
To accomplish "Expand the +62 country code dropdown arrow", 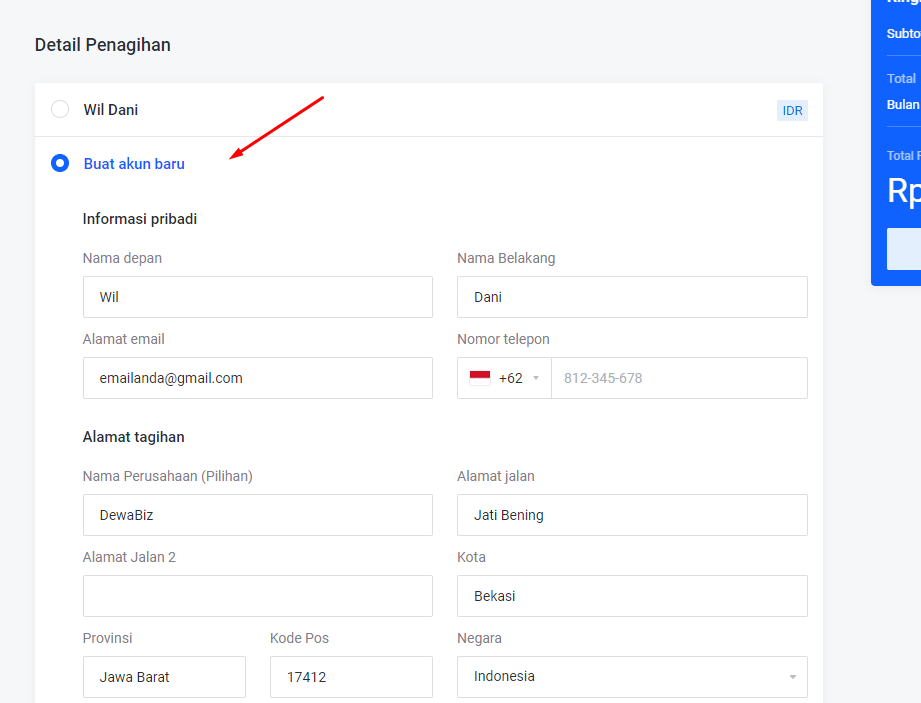I will 536,378.
